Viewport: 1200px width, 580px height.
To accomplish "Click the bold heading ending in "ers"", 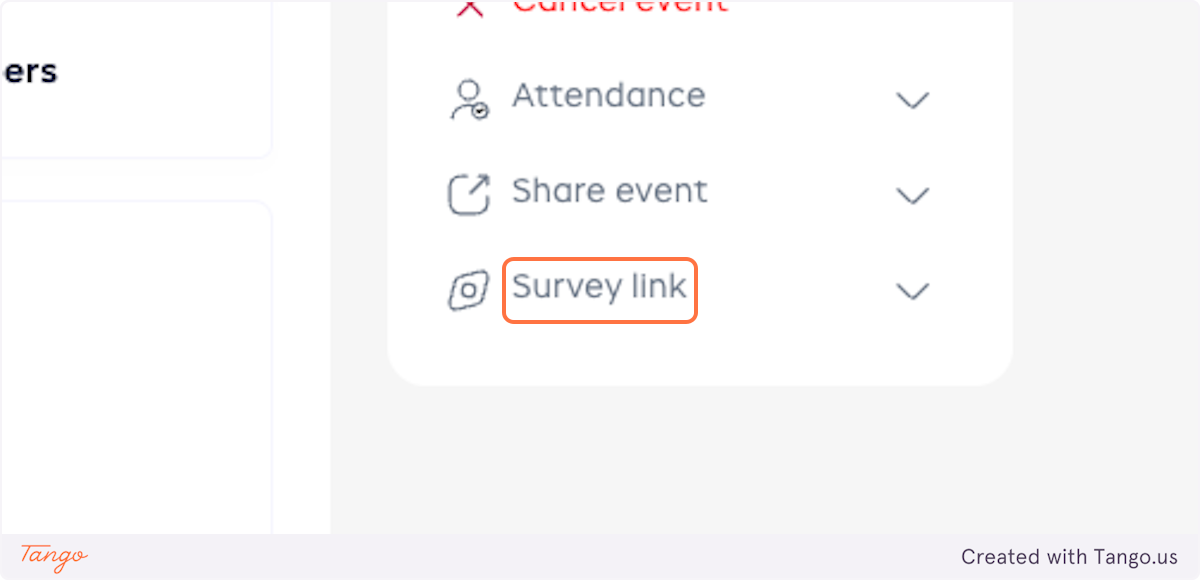I will point(28,72).
